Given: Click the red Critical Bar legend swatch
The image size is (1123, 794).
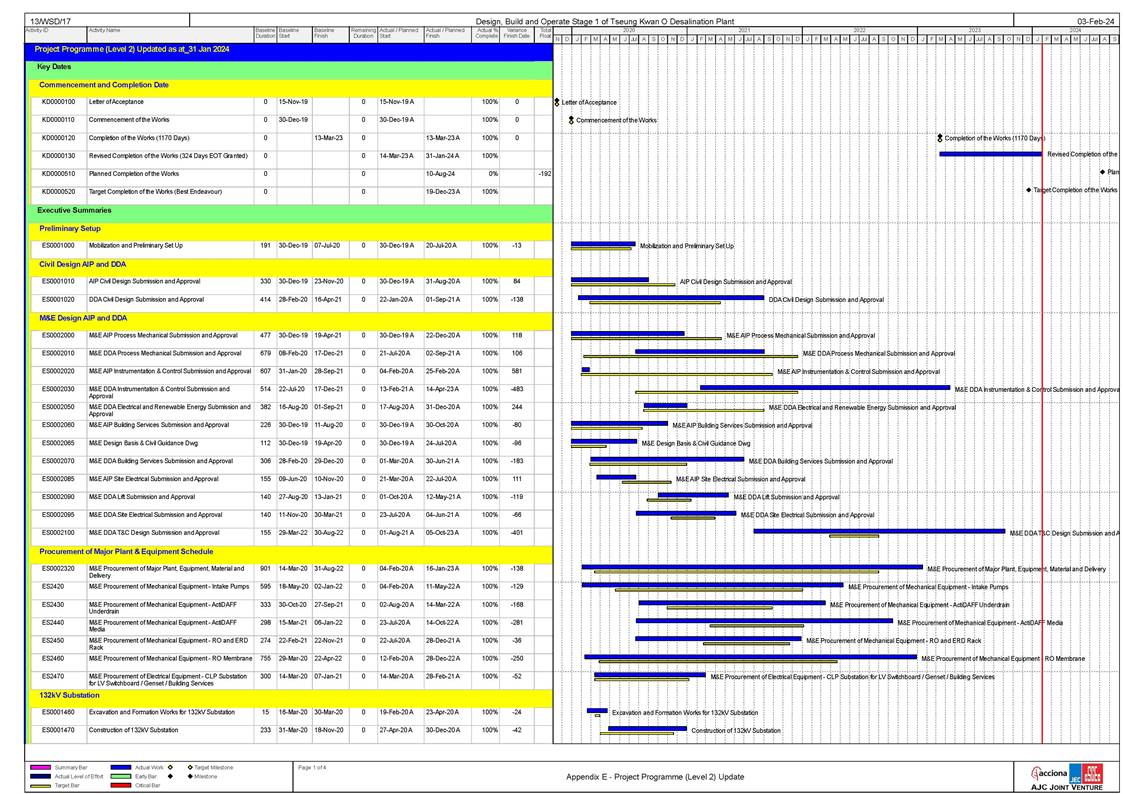Looking at the screenshot, I should 149,785.
